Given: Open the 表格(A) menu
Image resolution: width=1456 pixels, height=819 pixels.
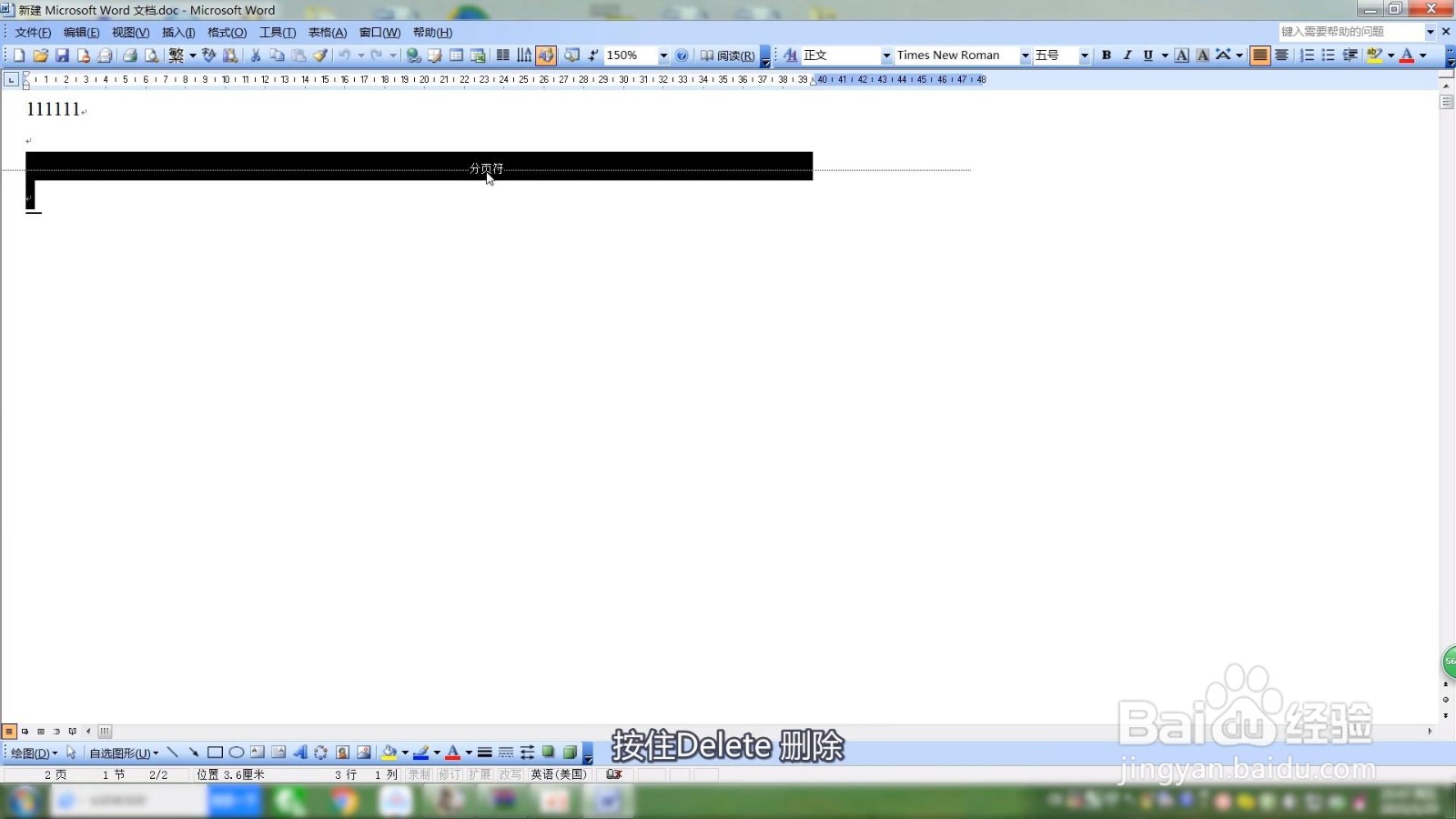Looking at the screenshot, I should (328, 33).
